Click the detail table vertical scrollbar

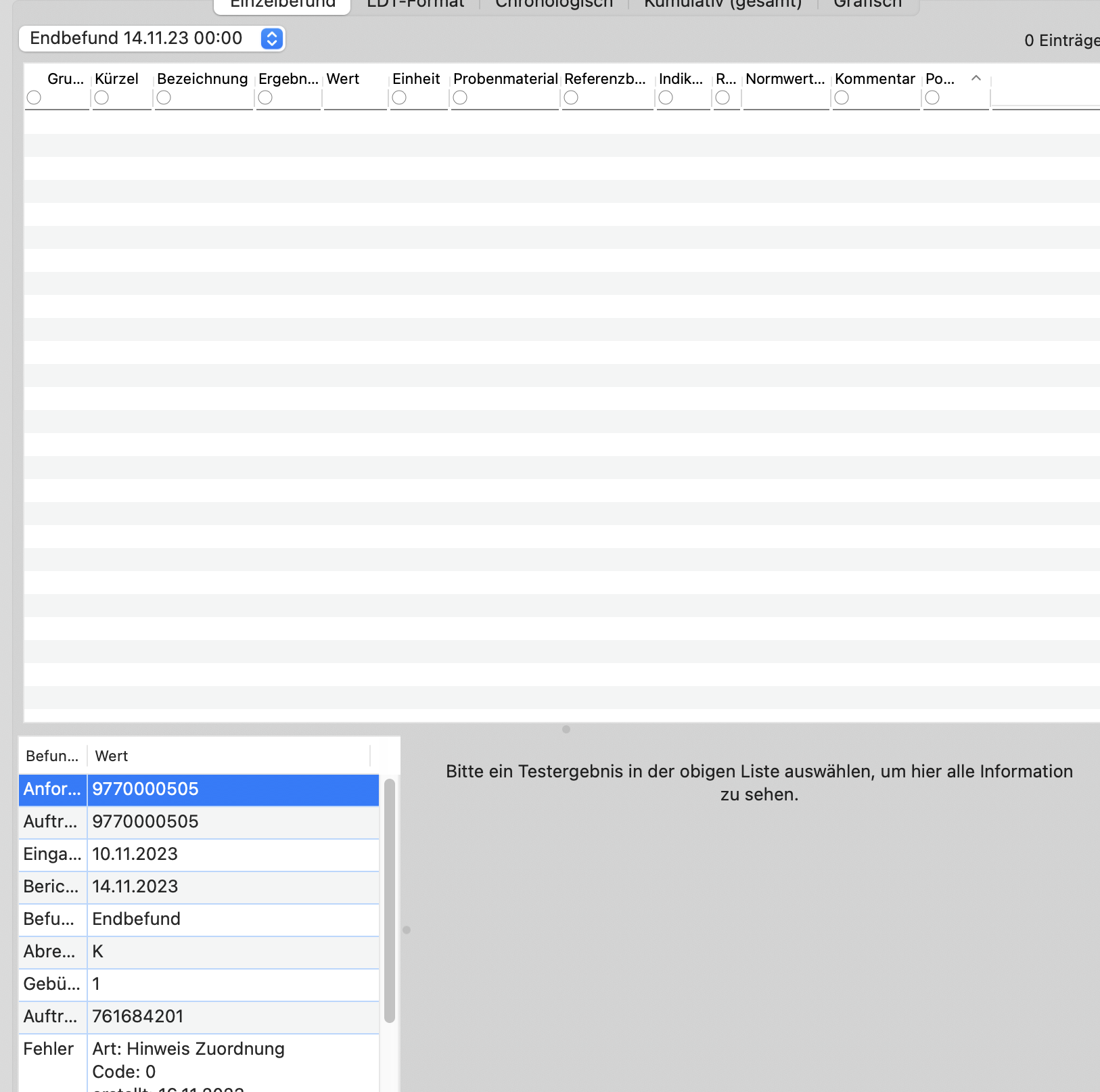(x=390, y=901)
